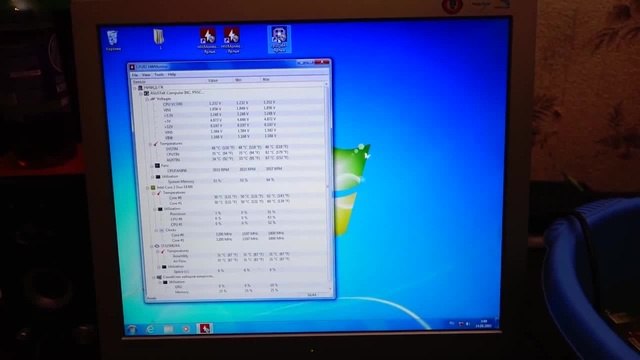This screenshot has height=360, width=640.
Task: Click the green CPU icon for Intel Core 2 Duo
Action: point(153,187)
